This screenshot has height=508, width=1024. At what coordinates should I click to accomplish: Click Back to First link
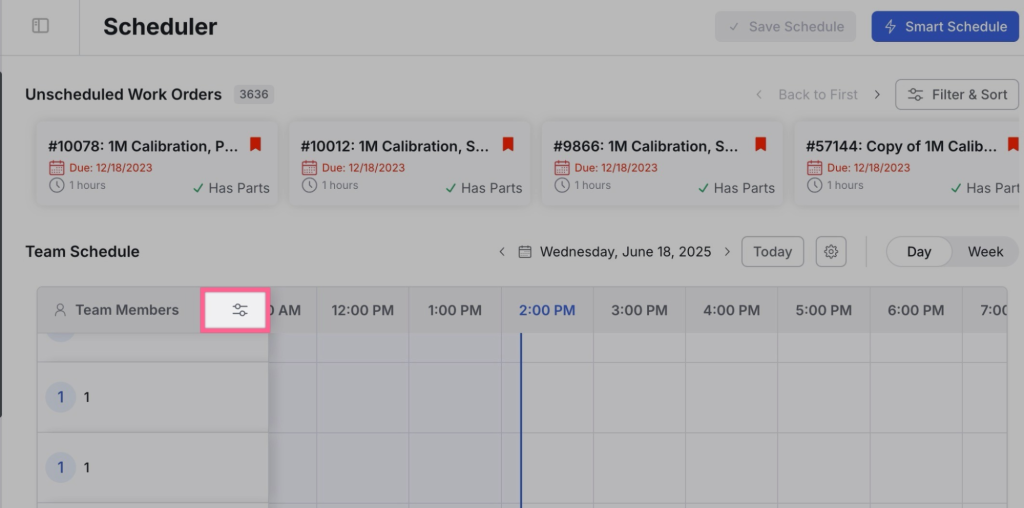coord(817,95)
